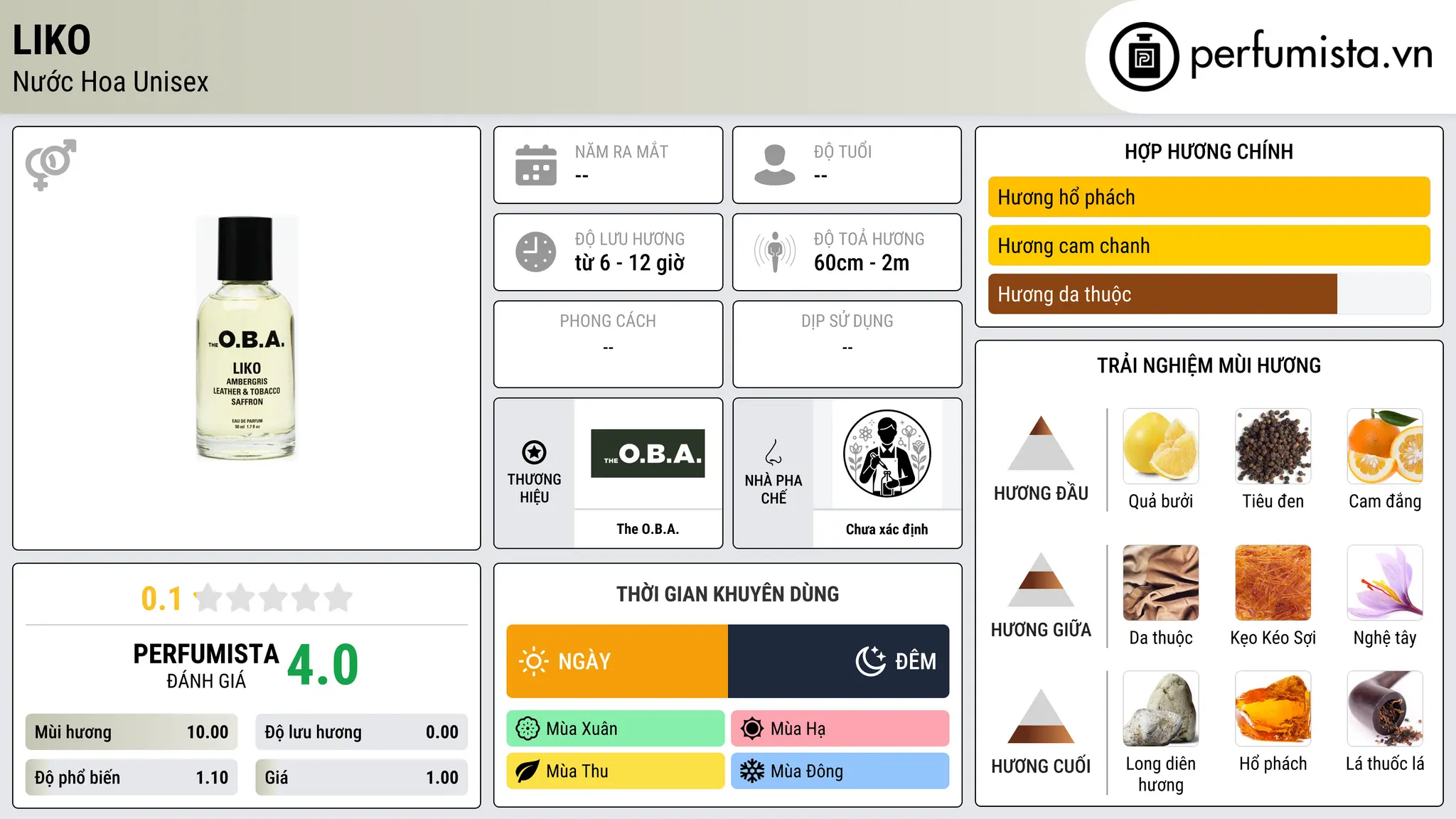Click the Trải nghiệm mùi hương heading
This screenshot has width=1456, height=819.
(x=1209, y=365)
